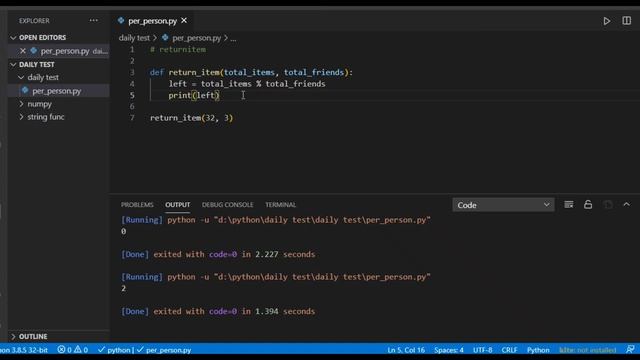Screen dimensions: 640x360
Task: Clear the output with the list icon
Action: click(569, 204)
